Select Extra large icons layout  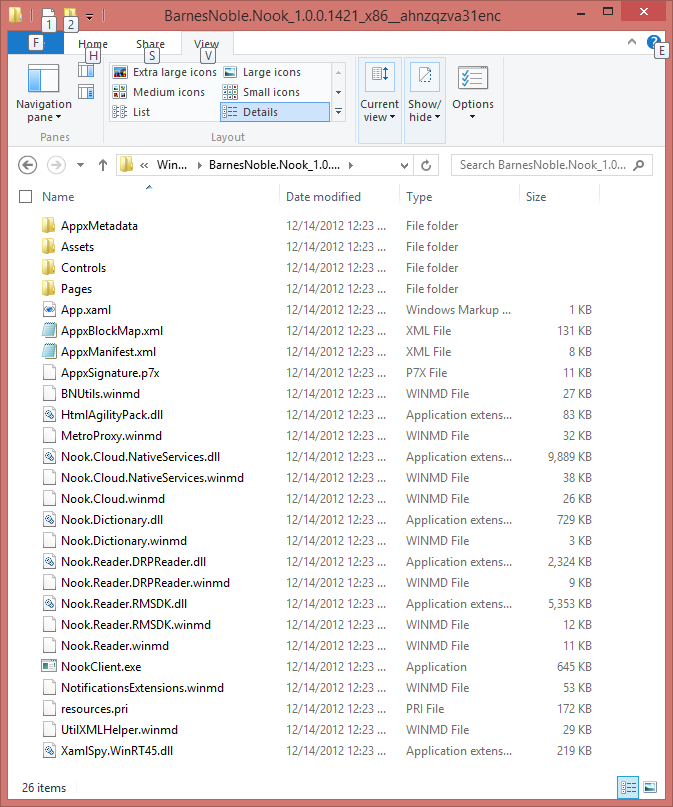point(165,72)
